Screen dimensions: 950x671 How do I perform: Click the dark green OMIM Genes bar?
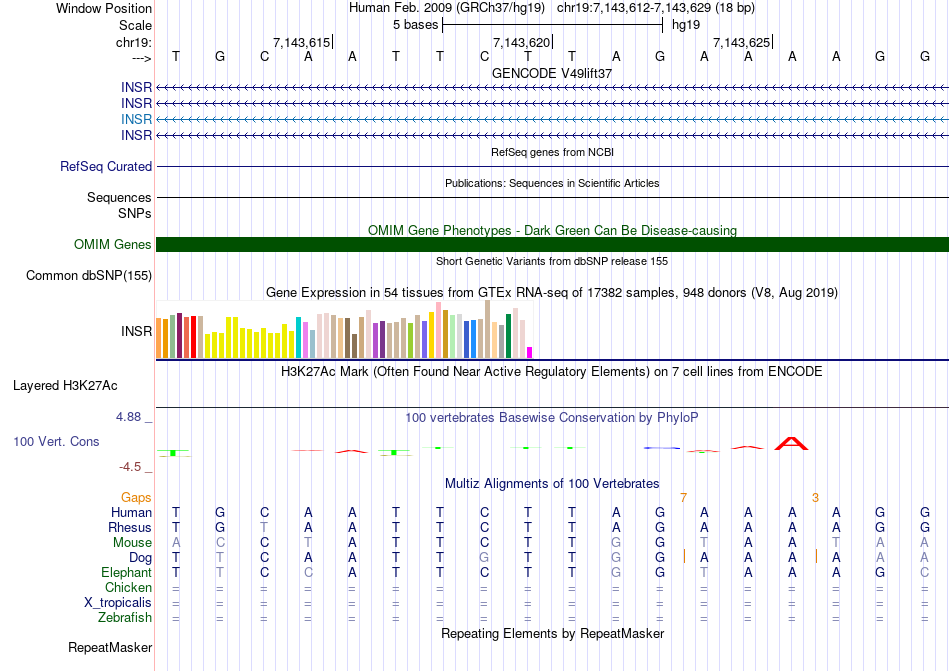[x=552, y=245]
